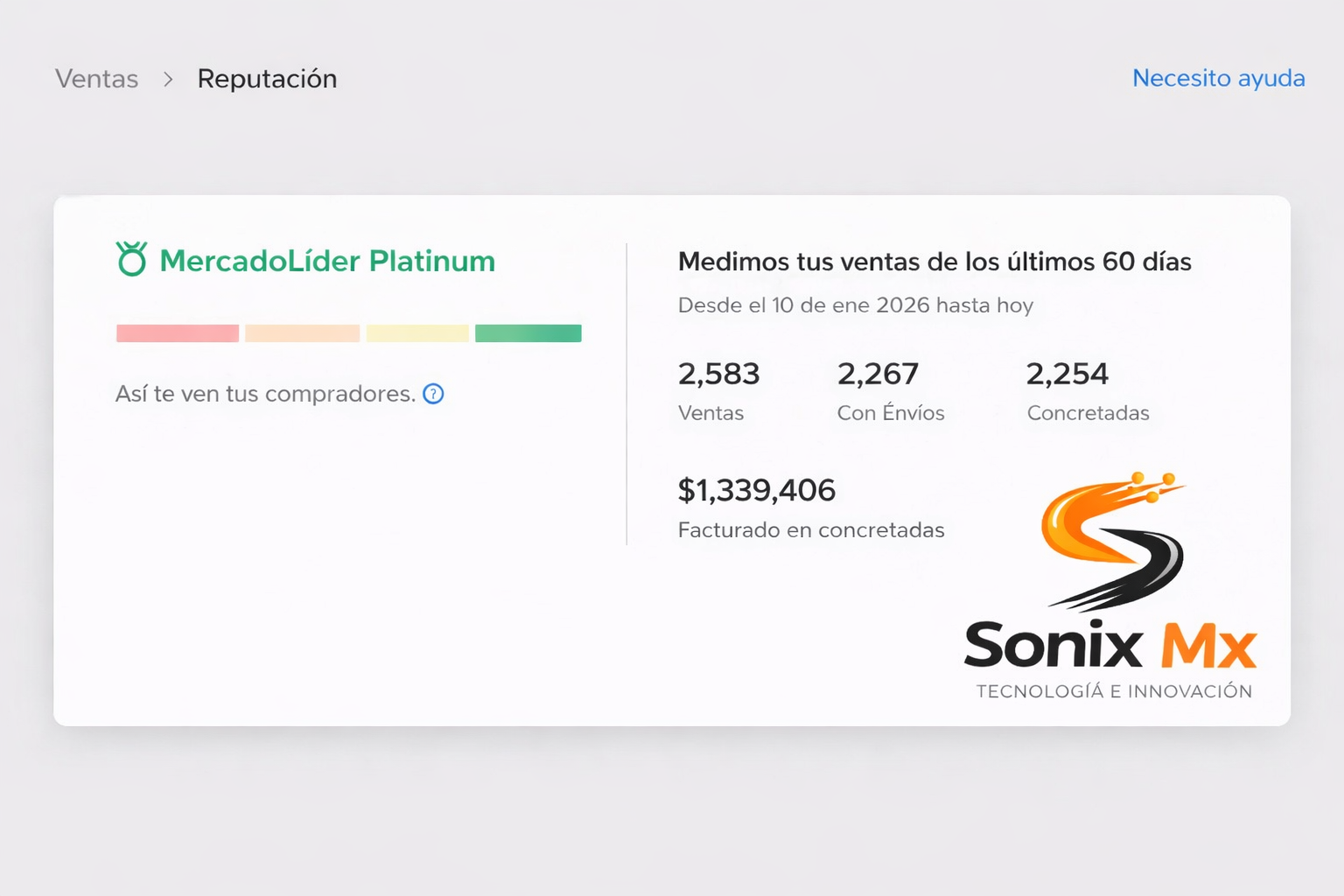
Task: Click the red reputation bar segment
Action: (x=178, y=333)
